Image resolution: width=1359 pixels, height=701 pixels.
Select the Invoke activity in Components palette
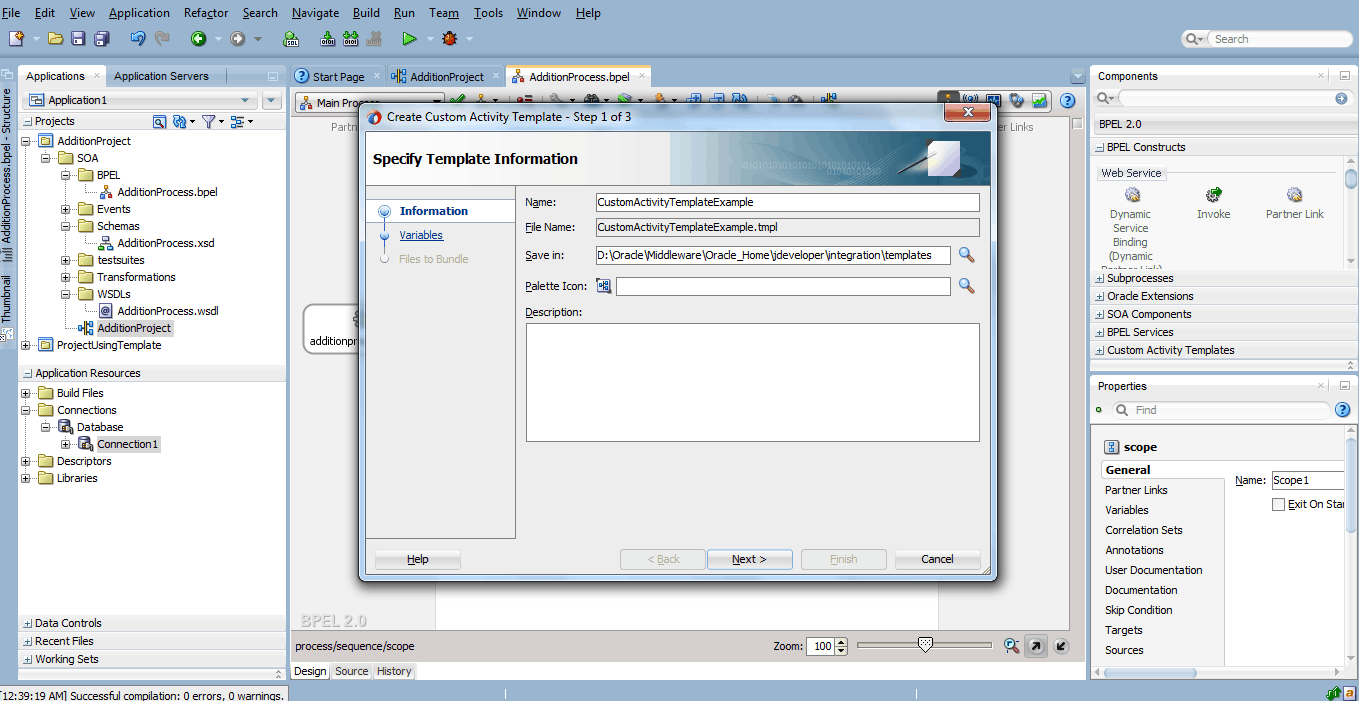1213,203
